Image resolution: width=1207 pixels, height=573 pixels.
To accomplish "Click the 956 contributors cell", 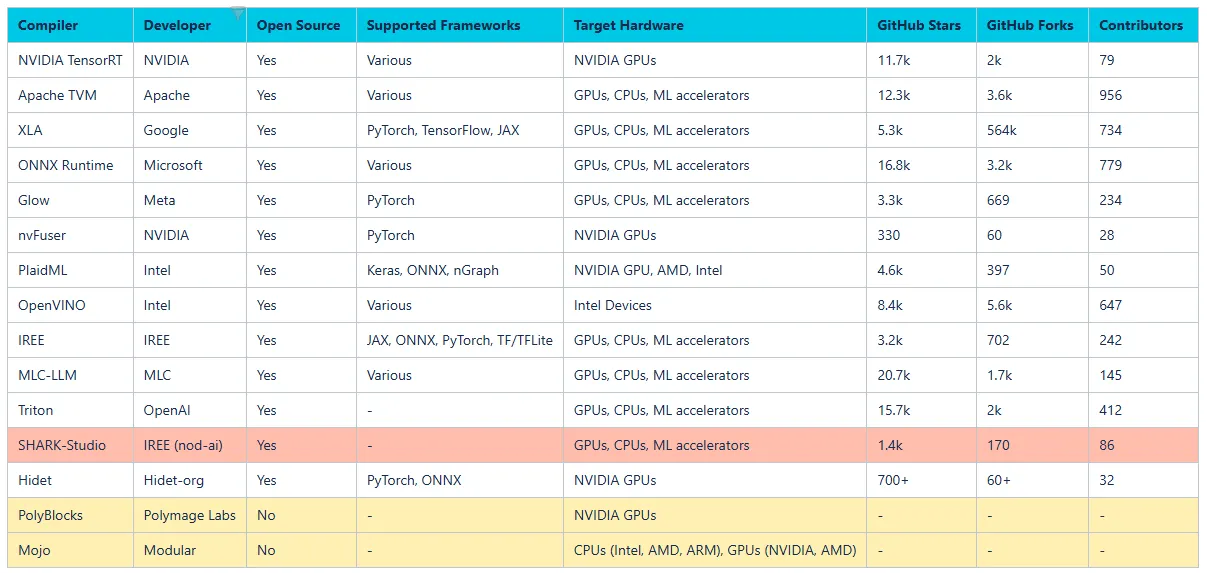I will point(1144,95).
